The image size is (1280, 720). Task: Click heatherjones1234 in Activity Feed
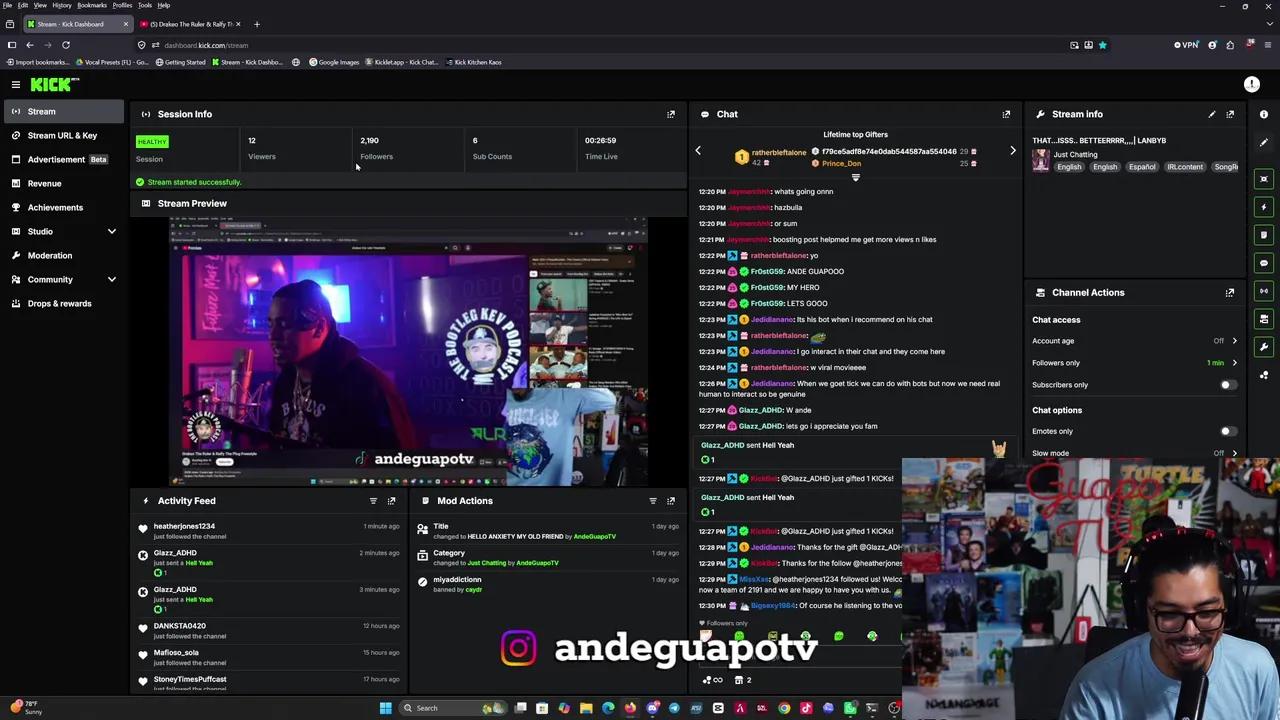click(x=184, y=526)
